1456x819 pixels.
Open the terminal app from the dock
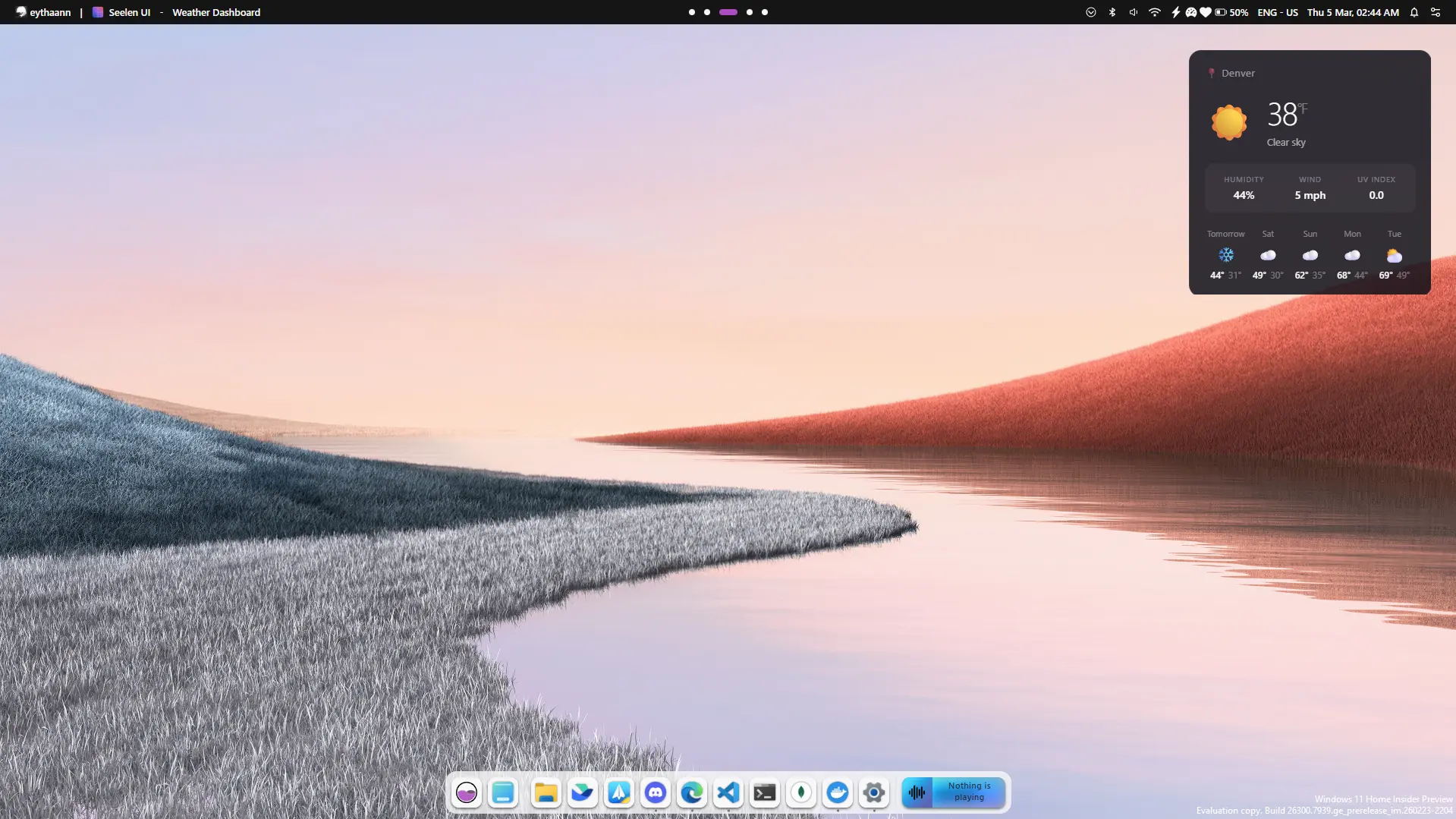(764, 792)
